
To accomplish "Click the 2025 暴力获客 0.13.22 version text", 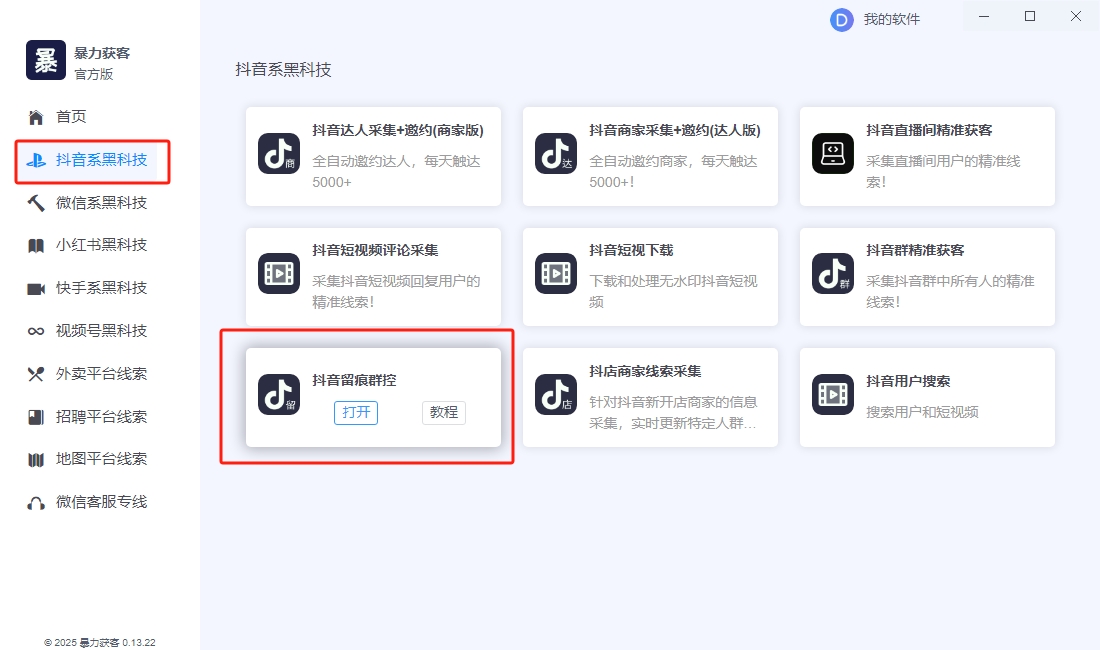I will point(100,642).
